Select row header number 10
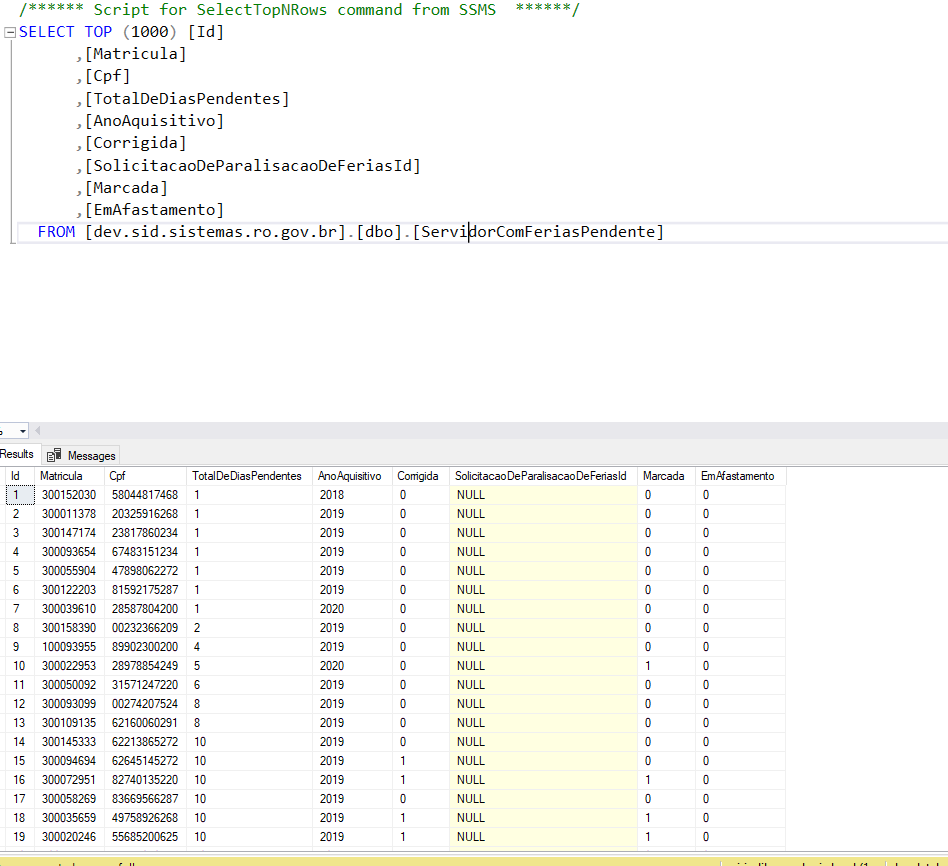Image resolution: width=948 pixels, height=866 pixels. tap(20, 666)
